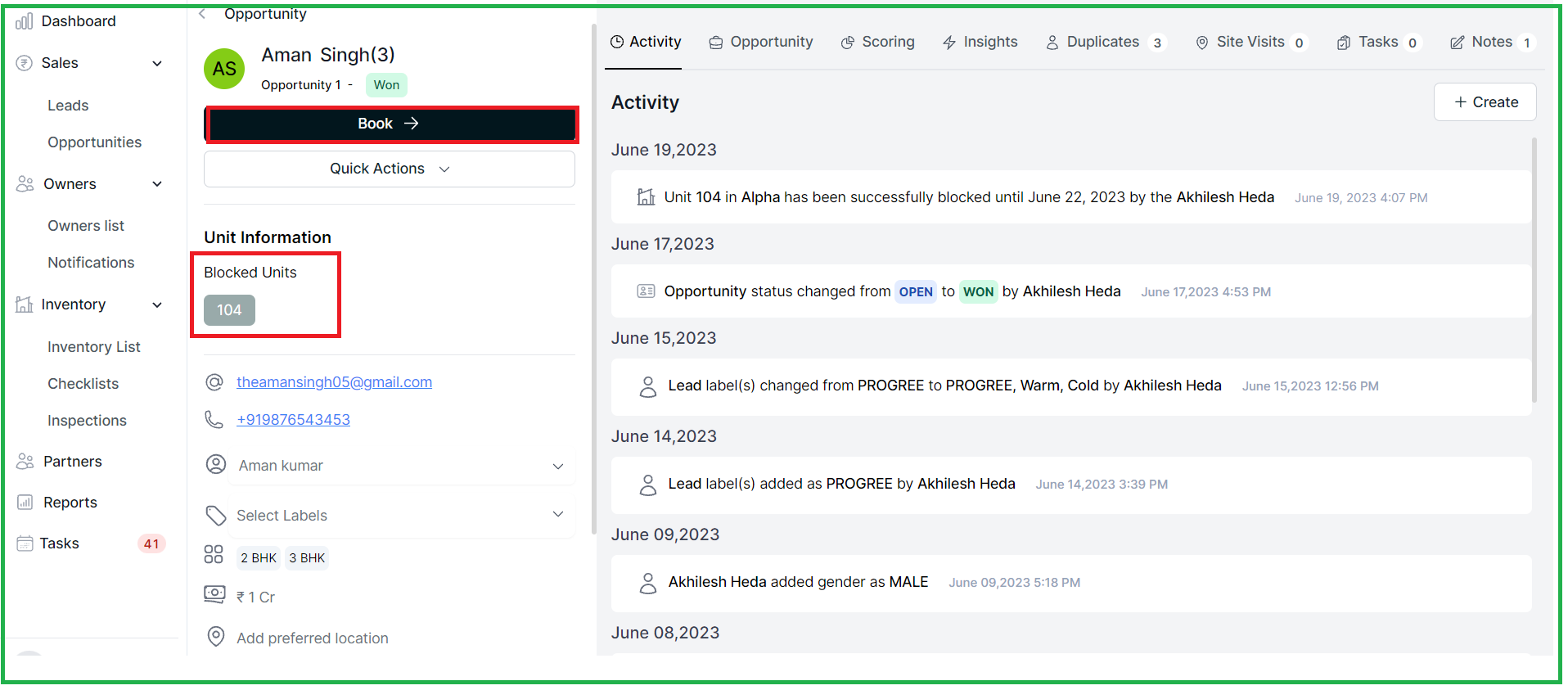1568x690 pixels.
Task: Click the email at-sign icon
Action: (214, 382)
